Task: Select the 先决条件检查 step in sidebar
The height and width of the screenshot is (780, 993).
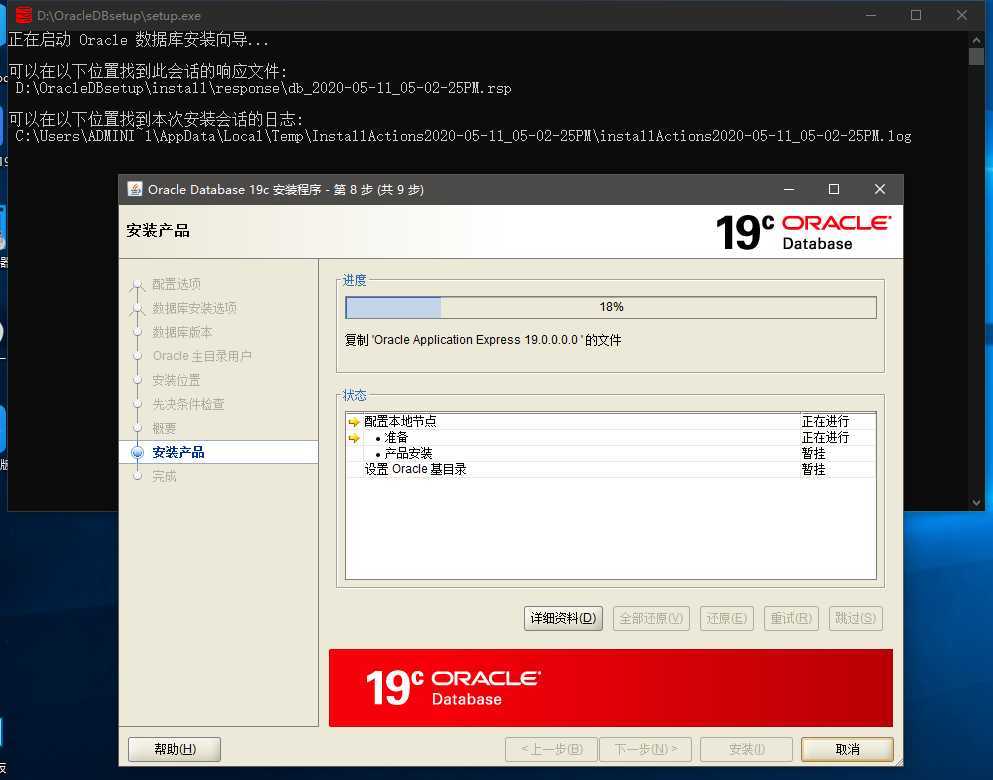Action: tap(188, 404)
